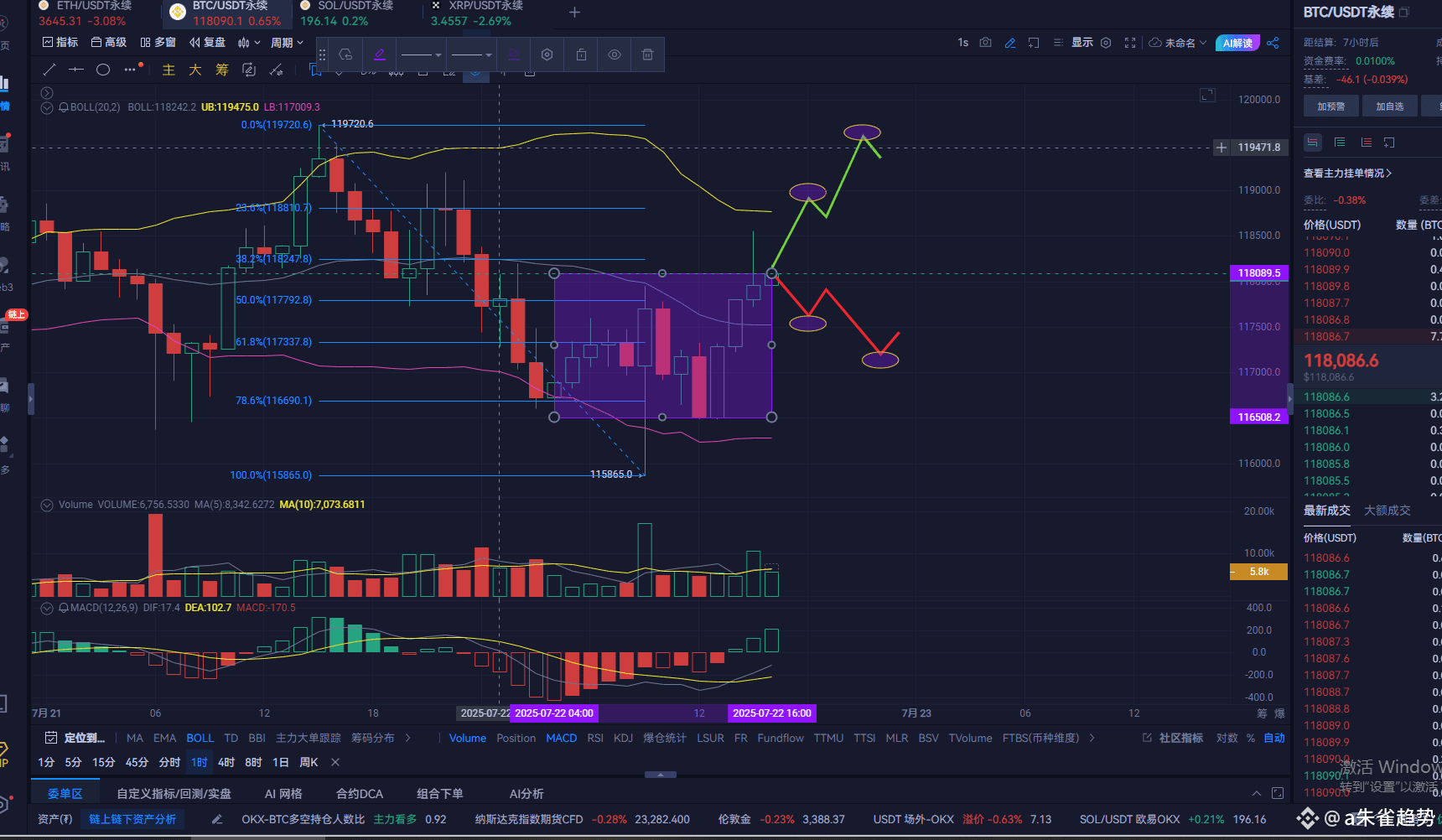
Task: Open the 周期 period dropdown
Action: pyautogui.click(x=287, y=43)
